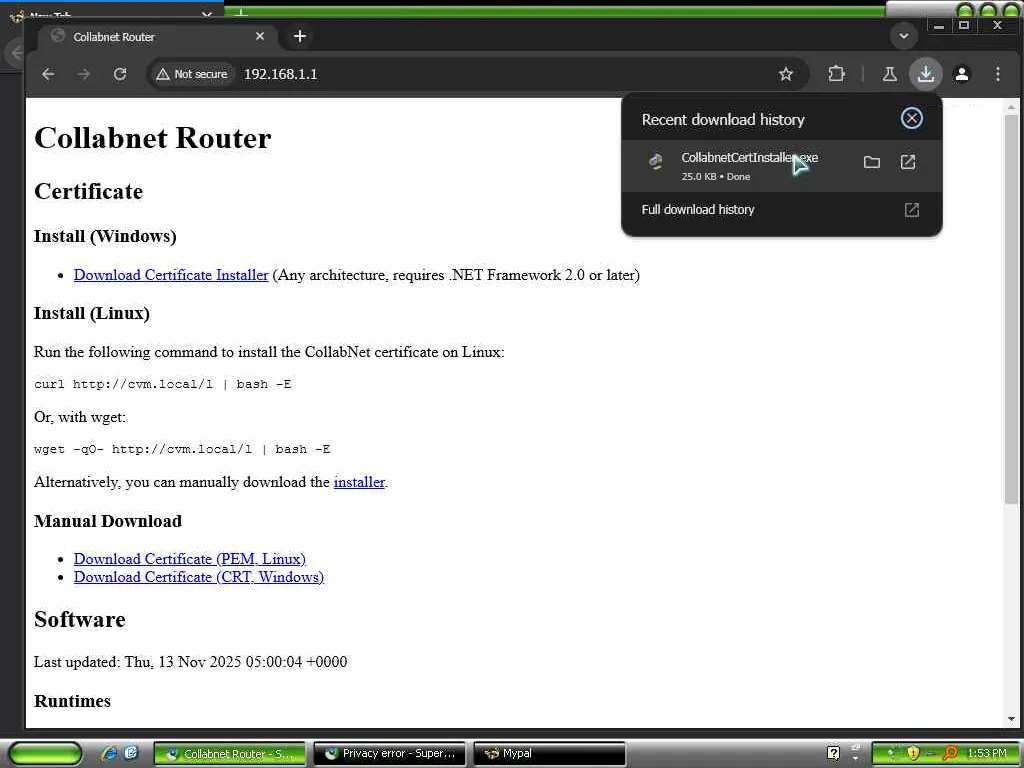Open the Chrome Labs flask icon
Screen dimensions: 1024x768
coord(889,74)
